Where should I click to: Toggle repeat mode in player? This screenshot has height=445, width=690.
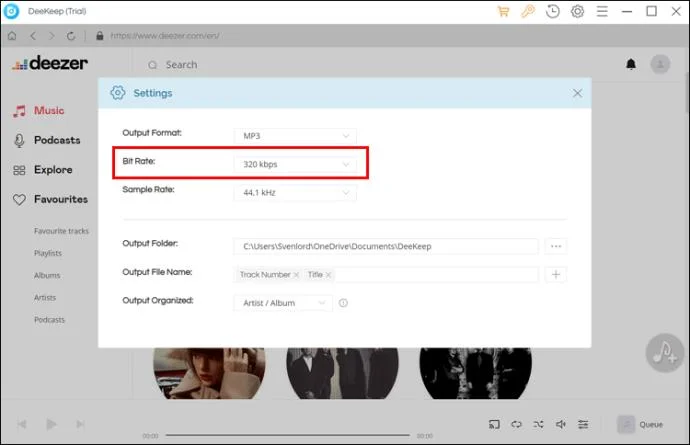pyautogui.click(x=516, y=424)
